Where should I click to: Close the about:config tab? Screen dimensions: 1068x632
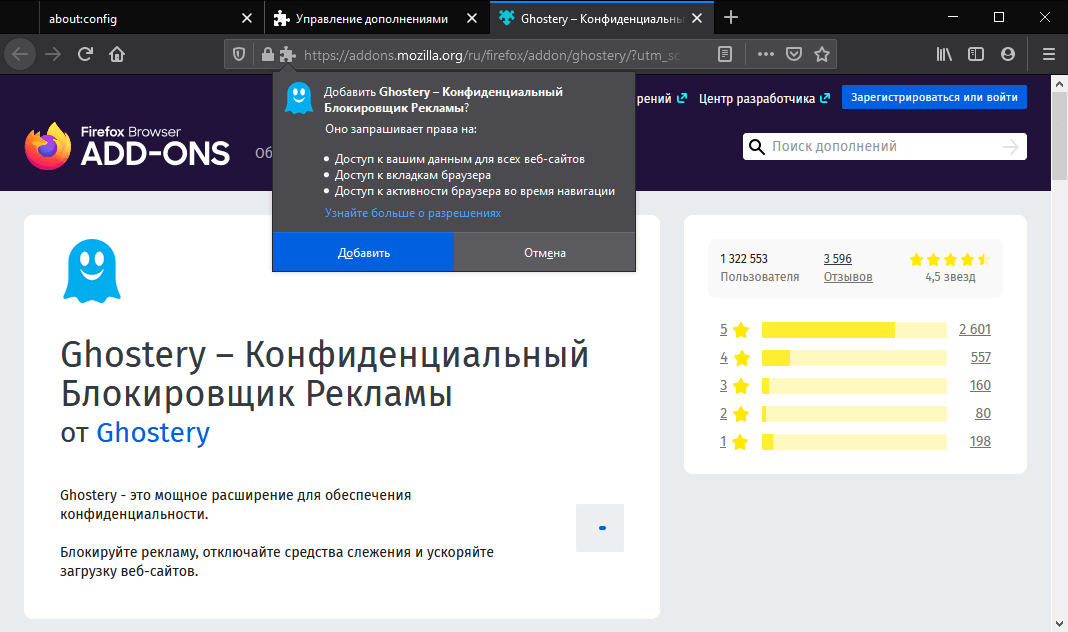coord(247,18)
